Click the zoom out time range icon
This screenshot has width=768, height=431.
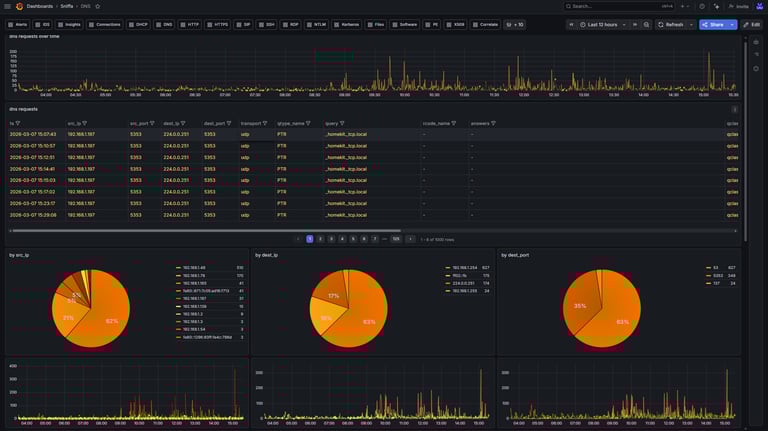[646, 24]
